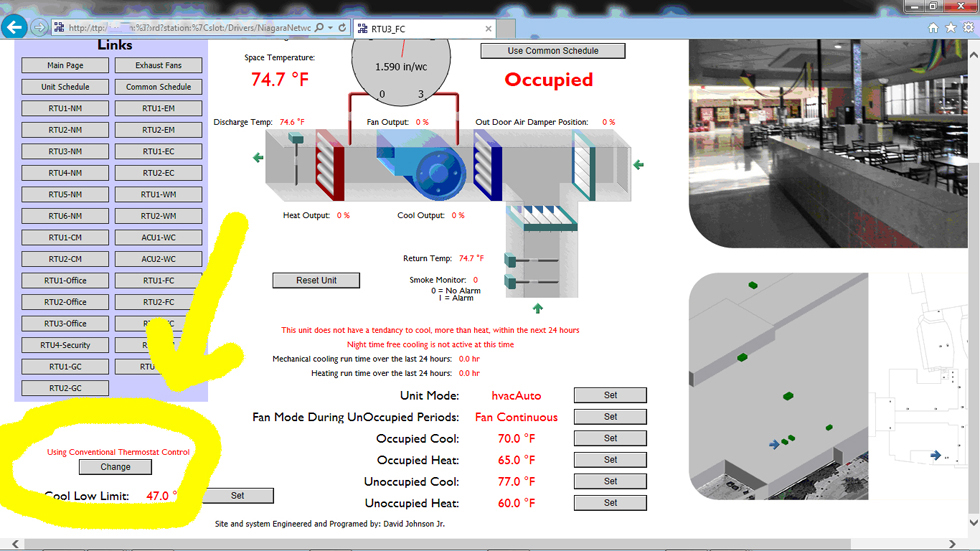This screenshot has height=551, width=980.
Task: Close the RTU3_FC tab
Action: pos(488,29)
